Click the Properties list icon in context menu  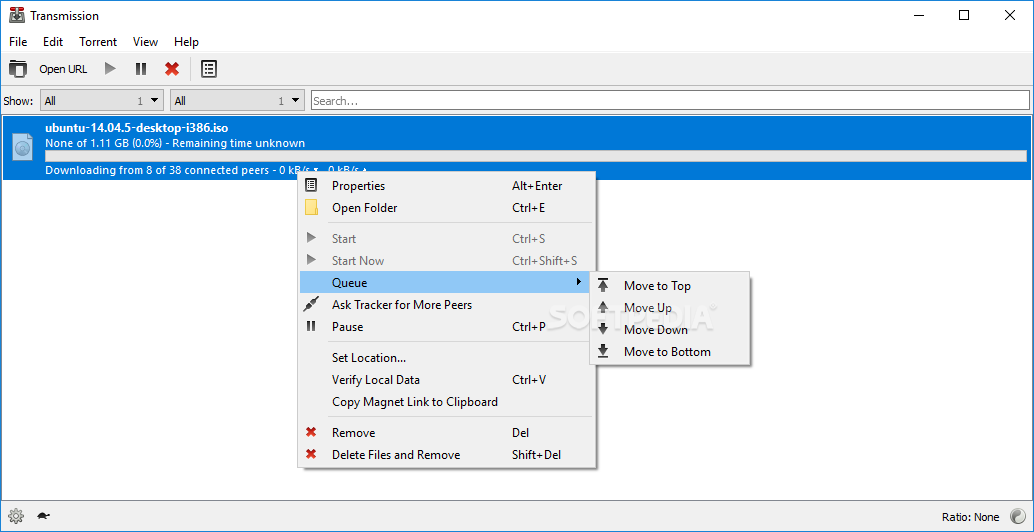pyautogui.click(x=311, y=186)
